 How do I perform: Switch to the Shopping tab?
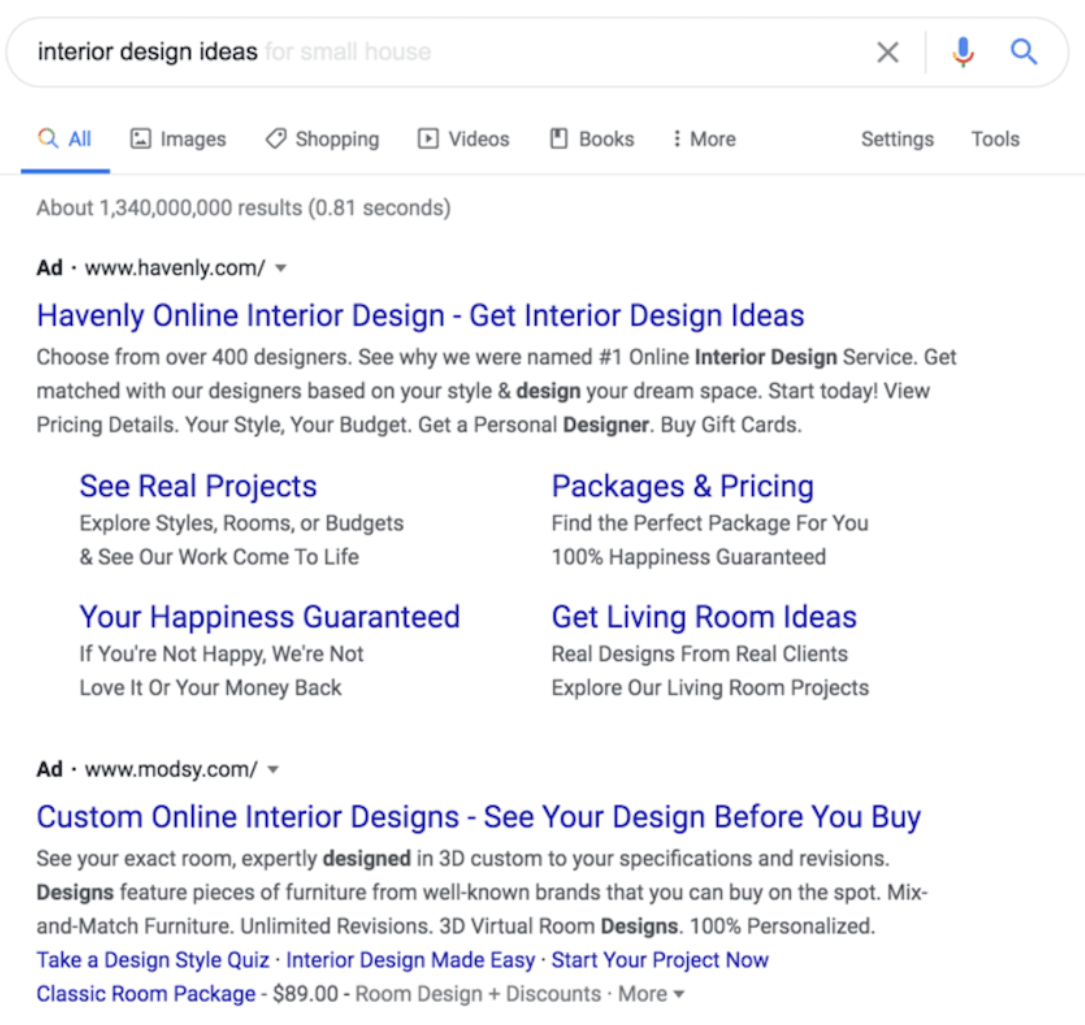pos(322,139)
